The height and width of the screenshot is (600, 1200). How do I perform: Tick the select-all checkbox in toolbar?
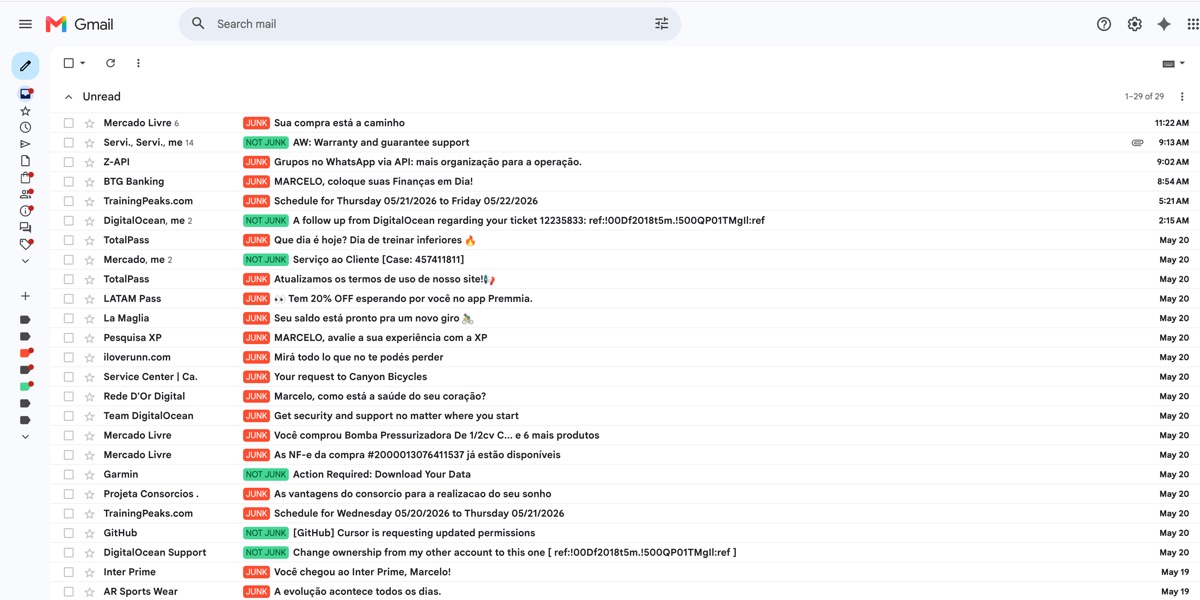pyautogui.click(x=69, y=63)
